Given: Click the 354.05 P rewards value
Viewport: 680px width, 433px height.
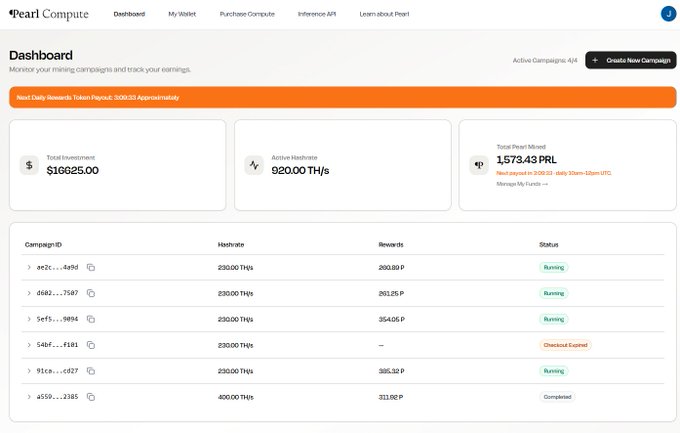Looking at the screenshot, I should pyautogui.click(x=392, y=319).
